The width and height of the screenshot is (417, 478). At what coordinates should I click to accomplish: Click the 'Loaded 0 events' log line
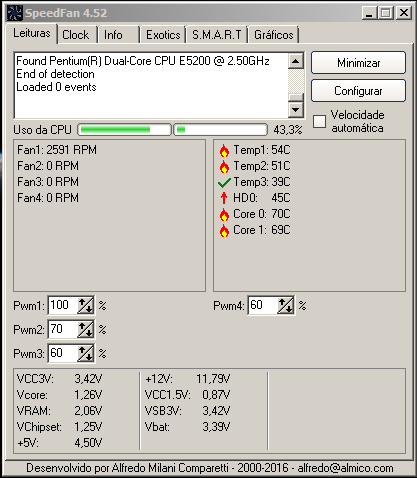(x=56, y=87)
